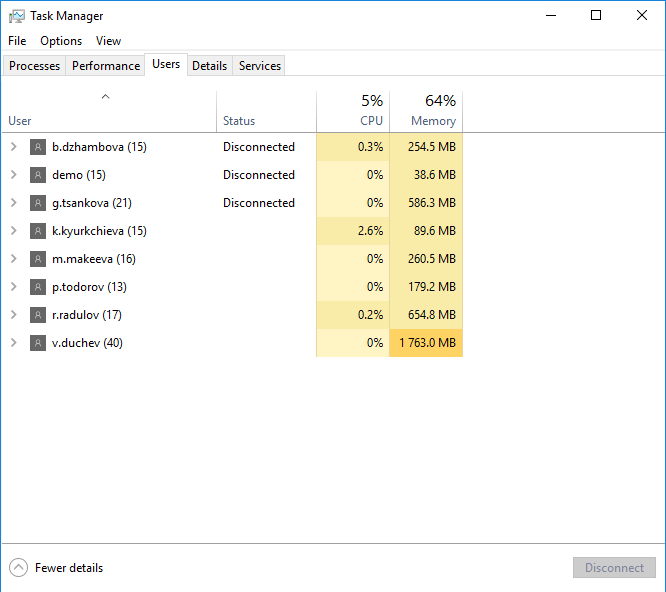This screenshot has width=666, height=592.
Task: Open the View menu
Action: pyautogui.click(x=108, y=41)
